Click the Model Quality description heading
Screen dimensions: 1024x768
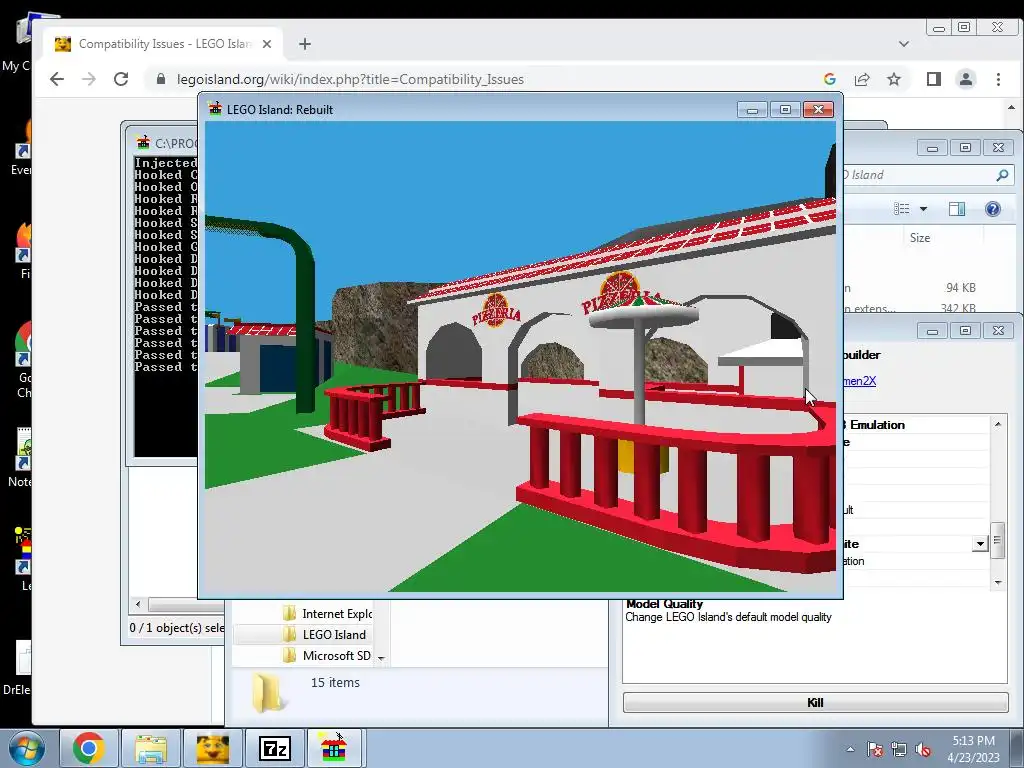(x=664, y=603)
